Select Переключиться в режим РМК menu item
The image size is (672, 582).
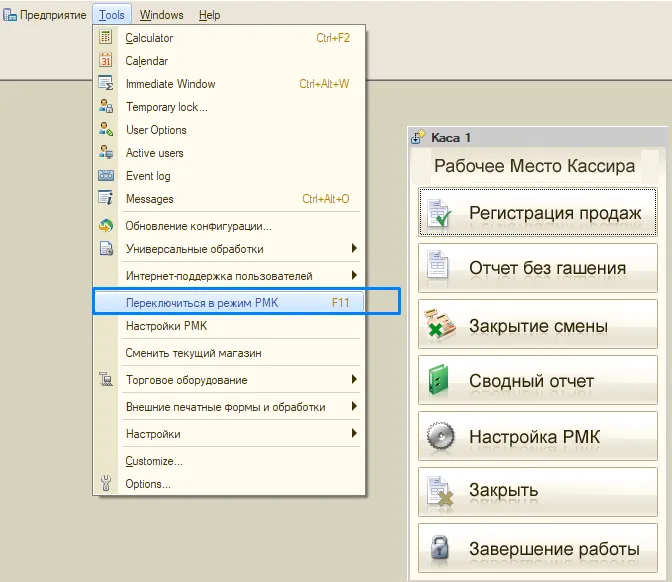click(x=229, y=303)
